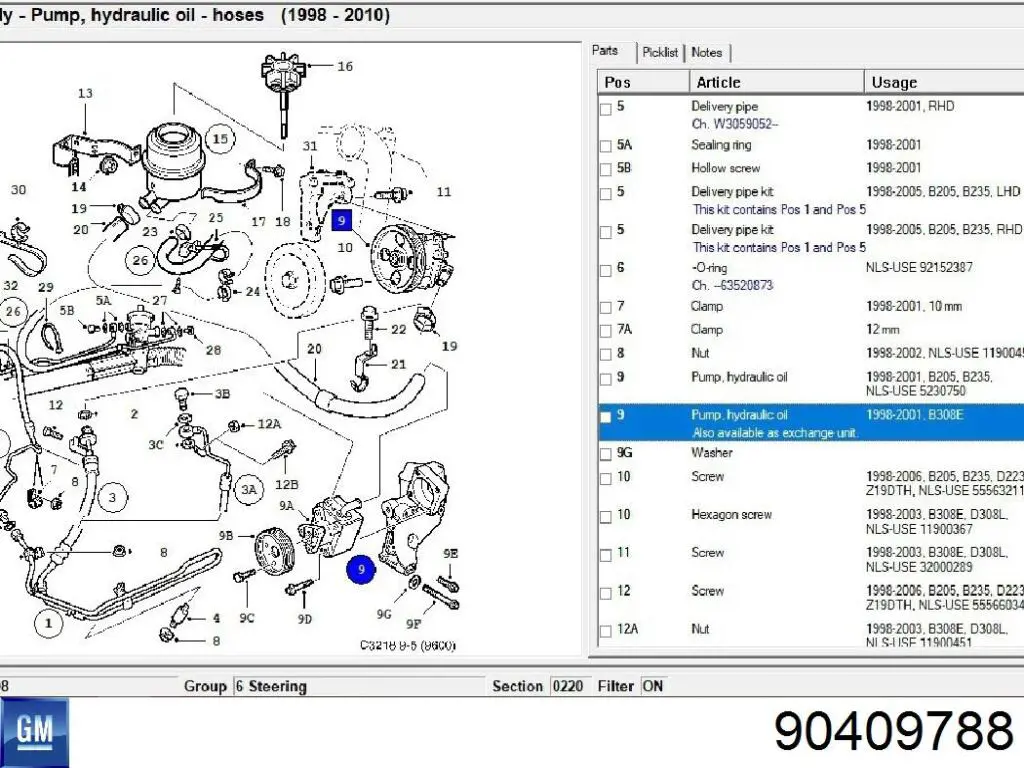Open the Parts tab

pos(605,51)
